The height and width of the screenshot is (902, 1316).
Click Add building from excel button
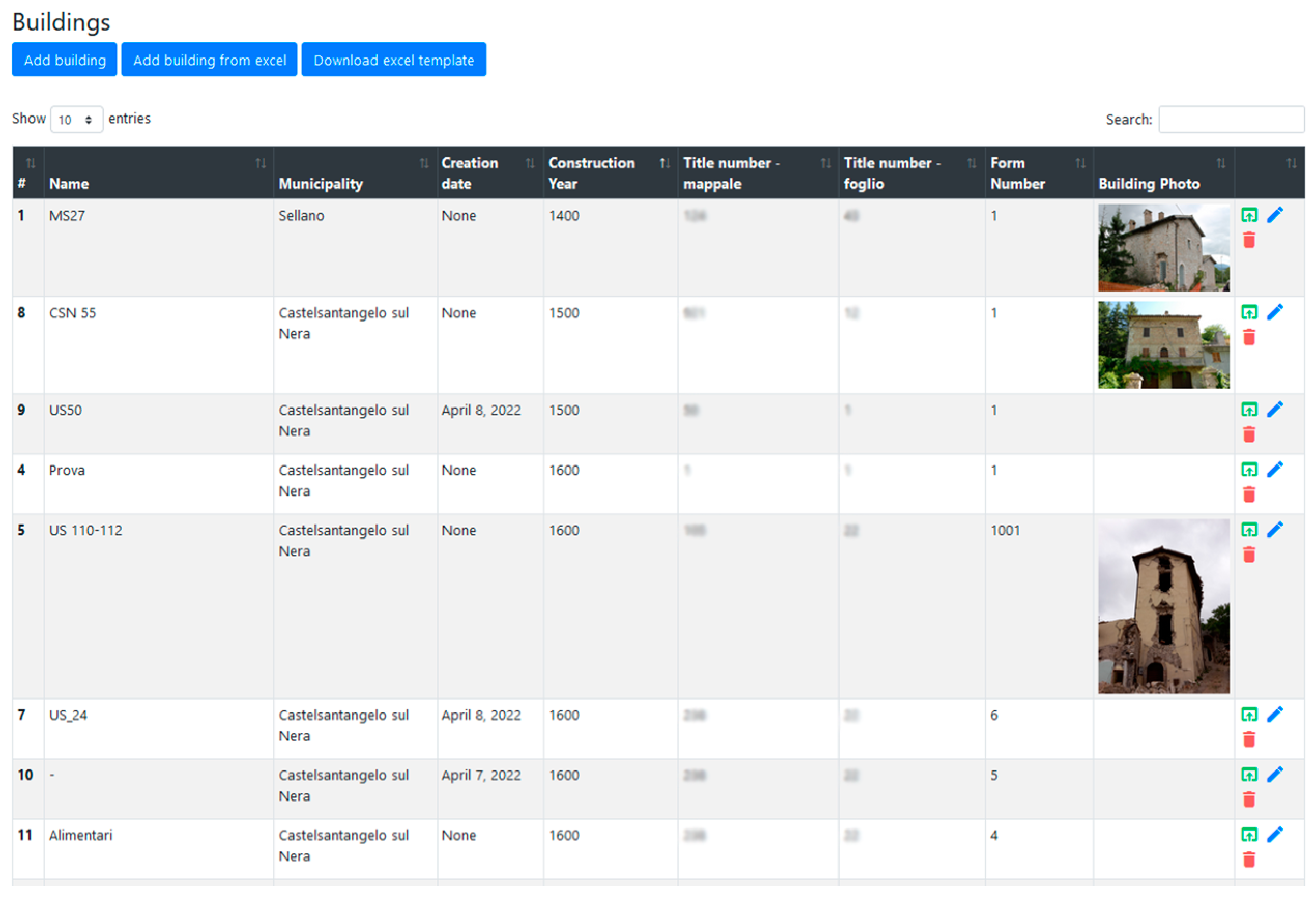pyautogui.click(x=209, y=60)
